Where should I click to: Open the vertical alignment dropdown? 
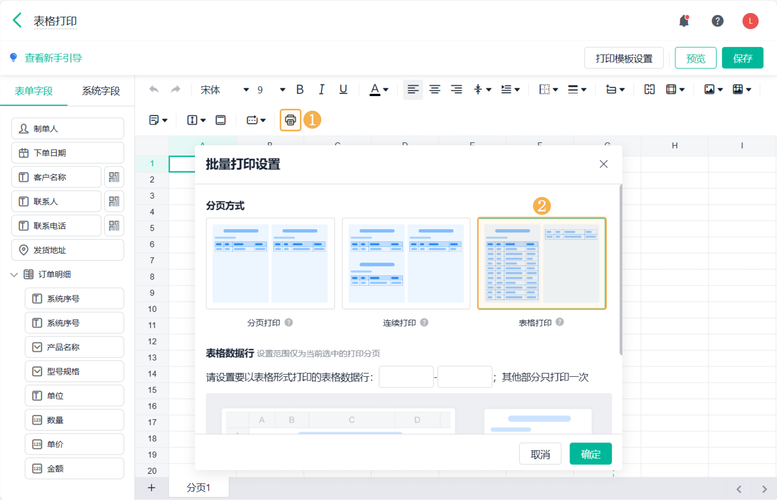[x=482, y=89]
